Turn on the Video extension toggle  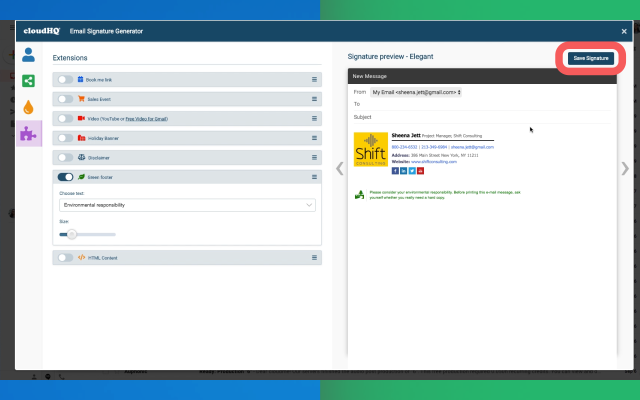coord(65,118)
